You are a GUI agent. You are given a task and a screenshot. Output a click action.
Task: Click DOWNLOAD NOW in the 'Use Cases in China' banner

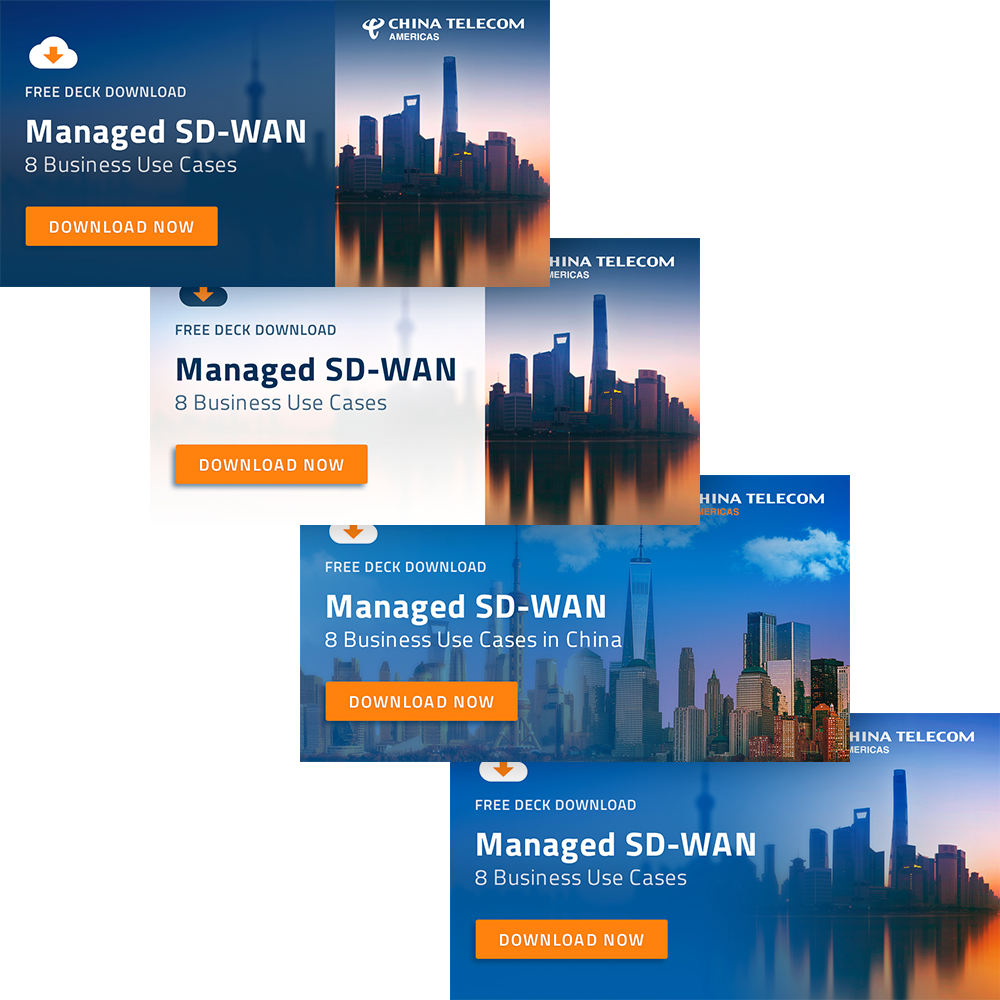pos(422,702)
